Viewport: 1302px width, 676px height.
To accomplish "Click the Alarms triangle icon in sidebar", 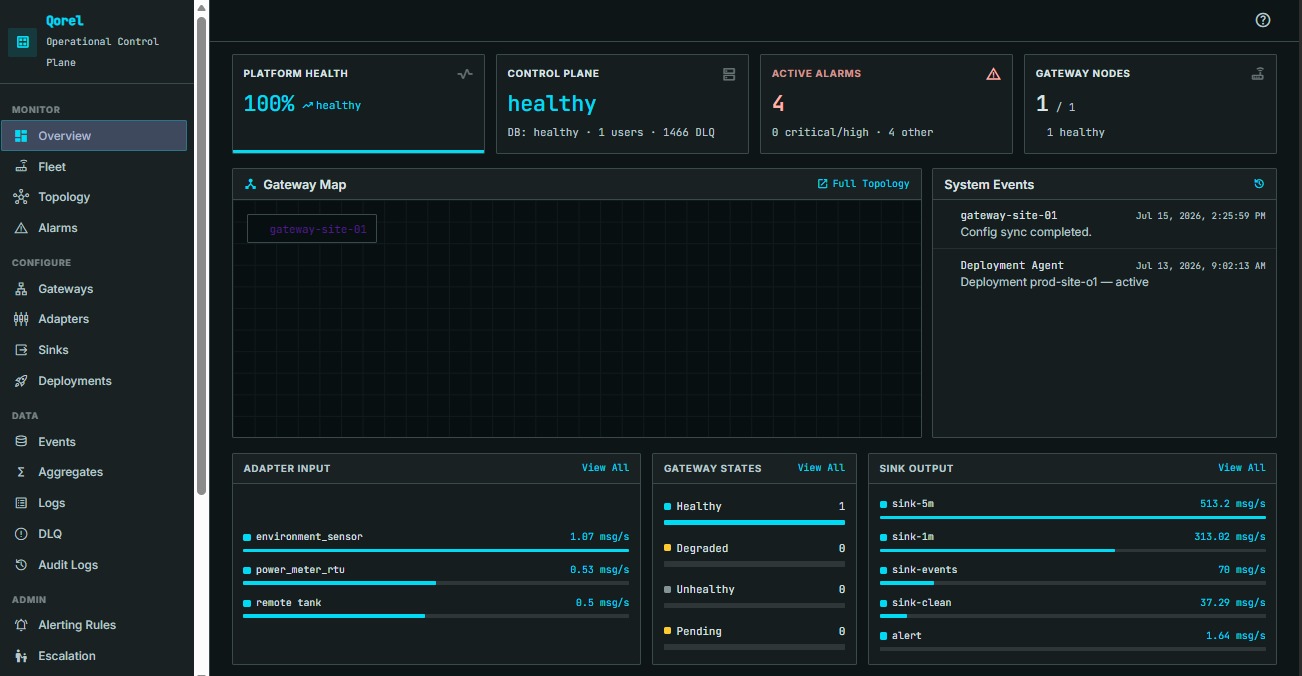I will 21,228.
